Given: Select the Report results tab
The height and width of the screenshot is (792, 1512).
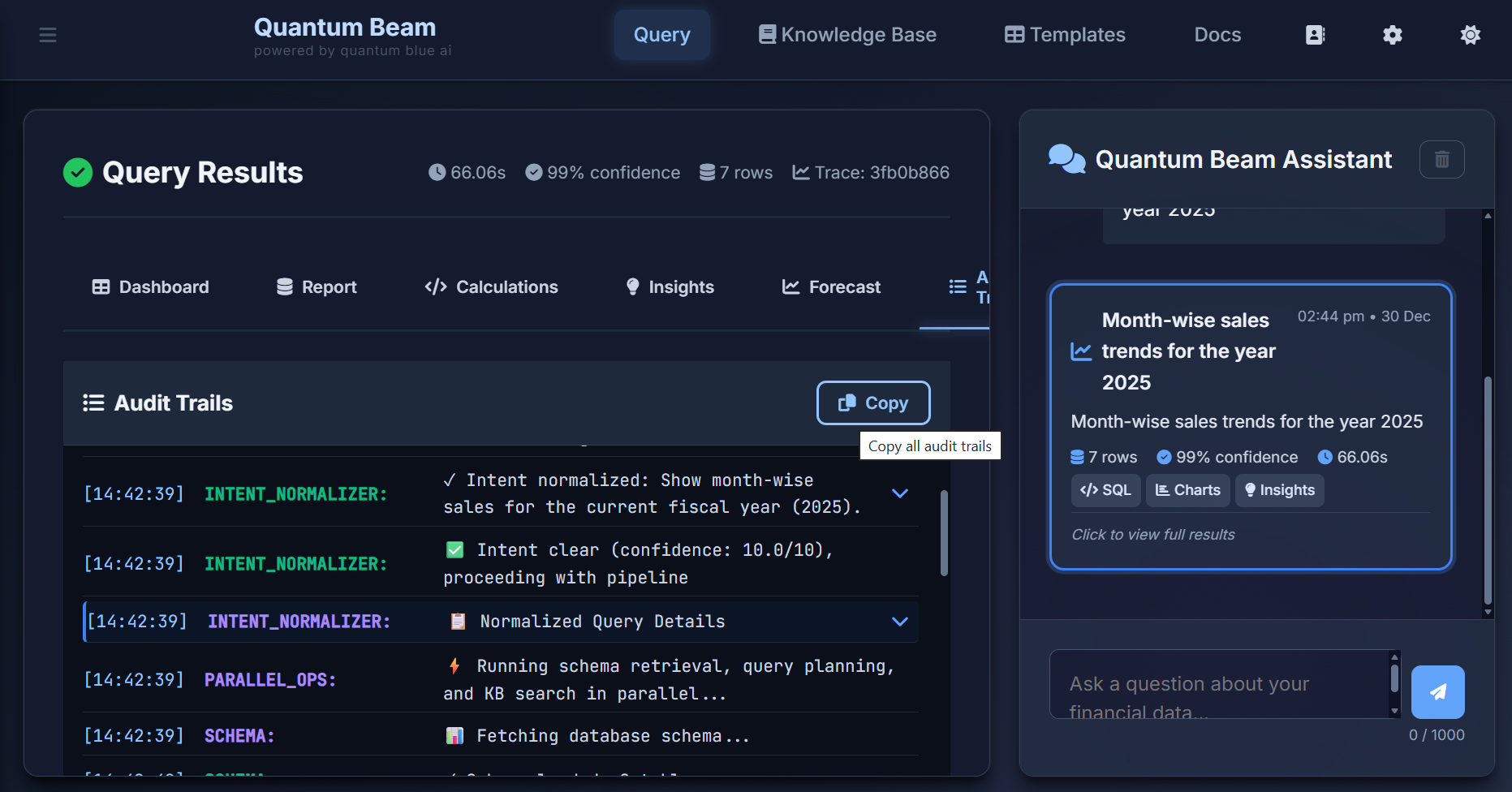Looking at the screenshot, I should click(317, 287).
